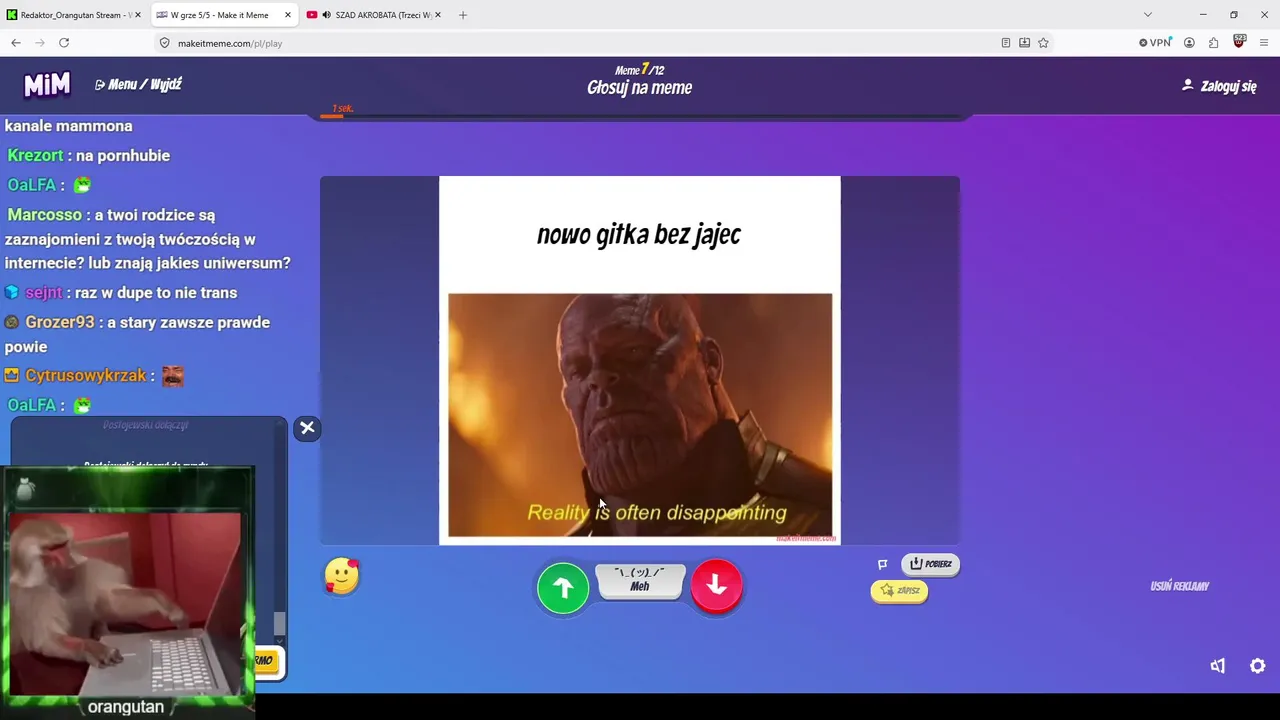Screen dimensions: 1280x720
Task: Close the SZAD AKROBATA tab
Action: click(x=438, y=15)
